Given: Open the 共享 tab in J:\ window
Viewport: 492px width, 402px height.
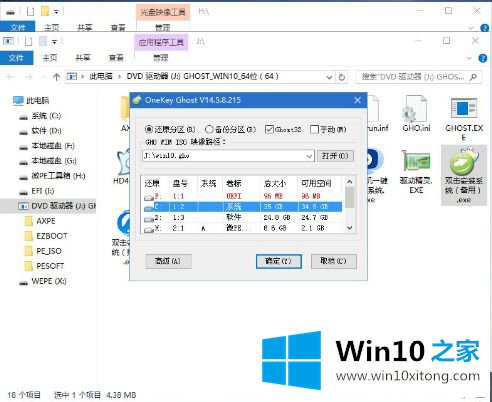Looking at the screenshot, I should pyautogui.click(x=83, y=58).
